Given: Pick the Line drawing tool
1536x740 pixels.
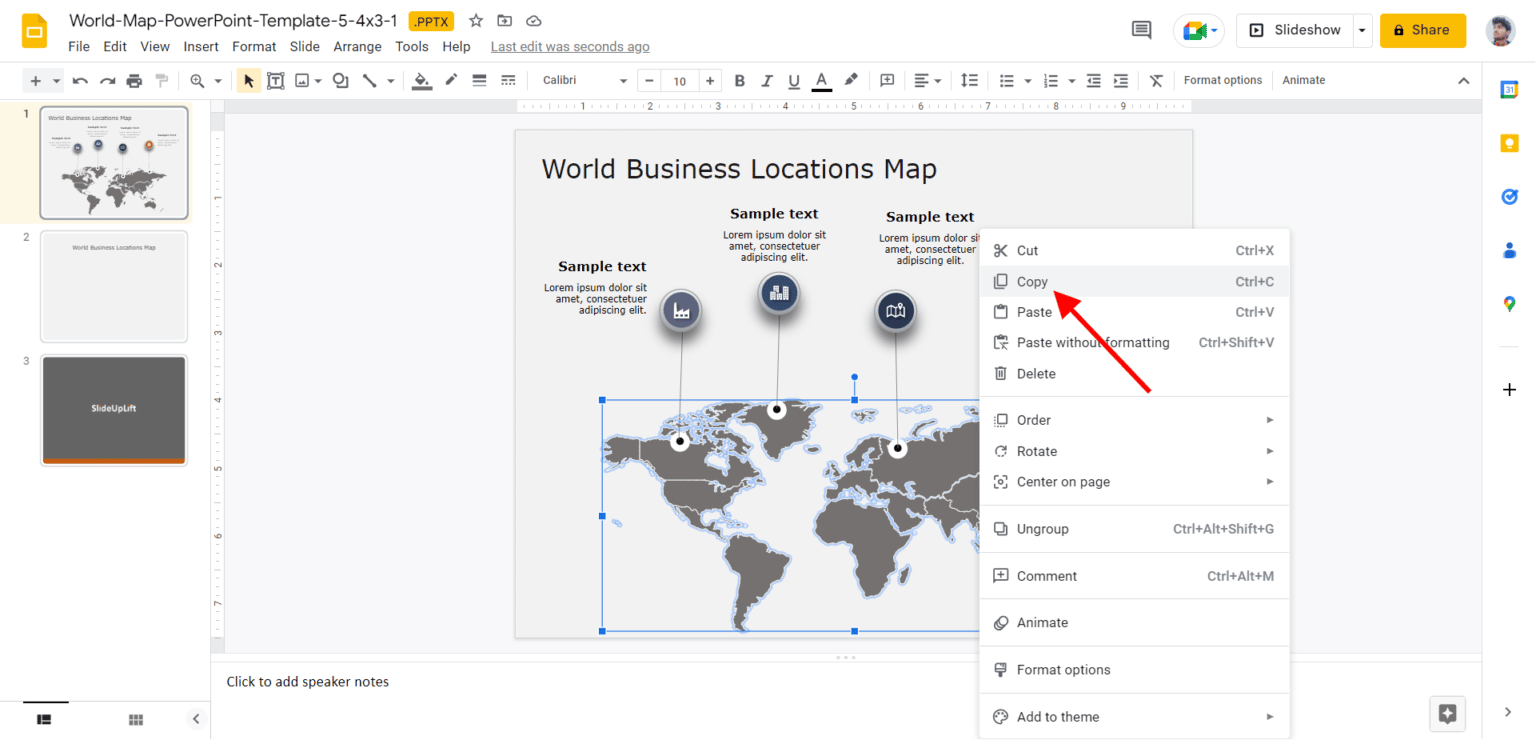Looking at the screenshot, I should pyautogui.click(x=371, y=80).
